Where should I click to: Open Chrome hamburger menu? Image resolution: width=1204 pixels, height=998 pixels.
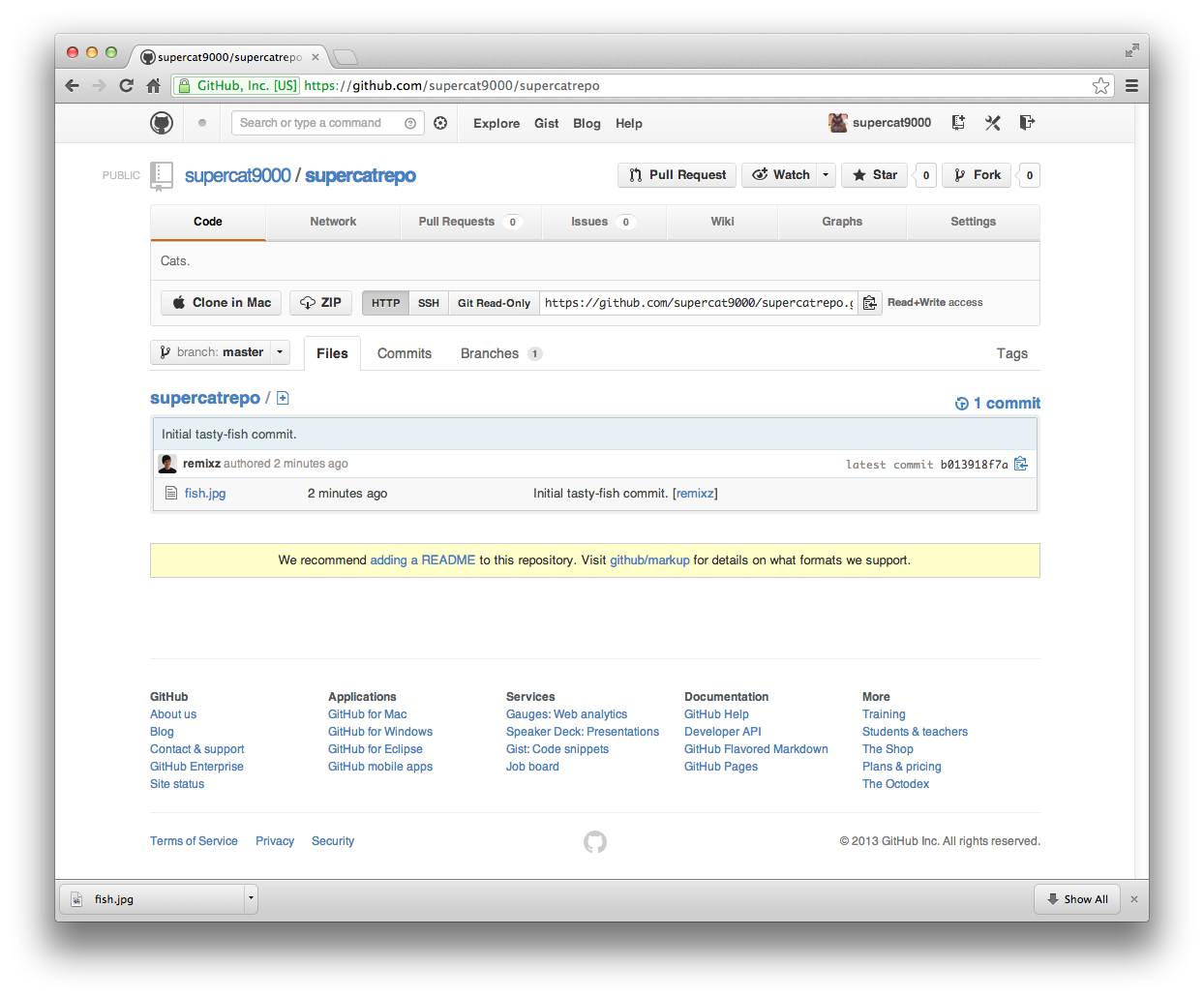coord(1131,85)
